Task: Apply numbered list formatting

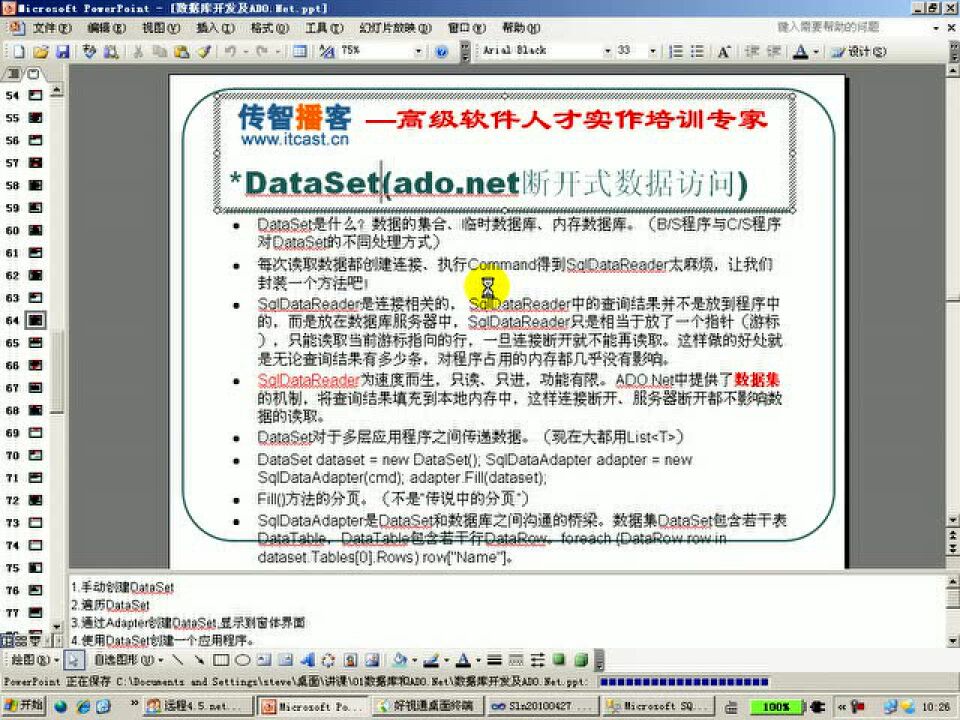Action: pos(675,51)
